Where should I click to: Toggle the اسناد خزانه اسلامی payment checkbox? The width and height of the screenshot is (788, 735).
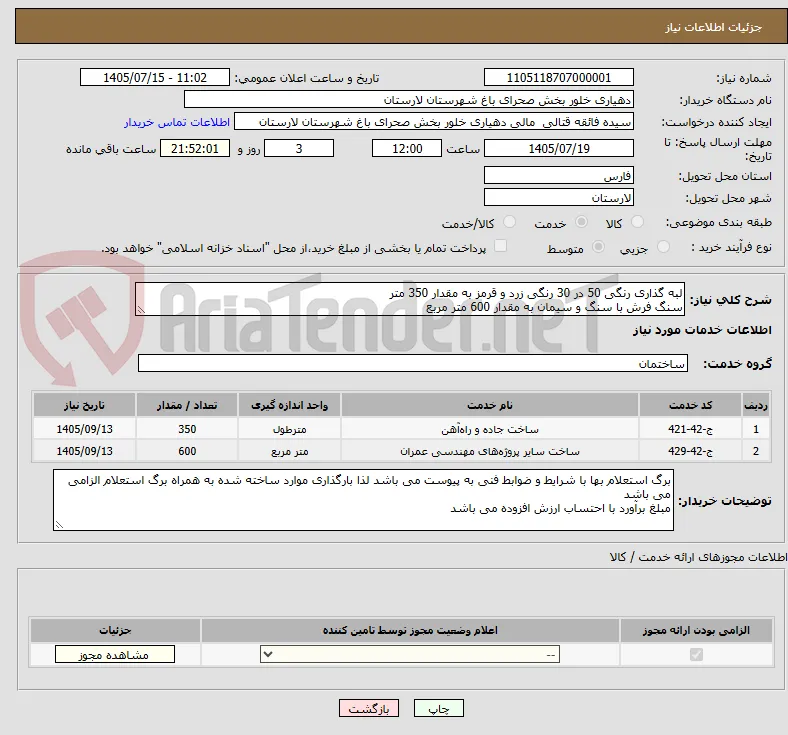(501, 246)
